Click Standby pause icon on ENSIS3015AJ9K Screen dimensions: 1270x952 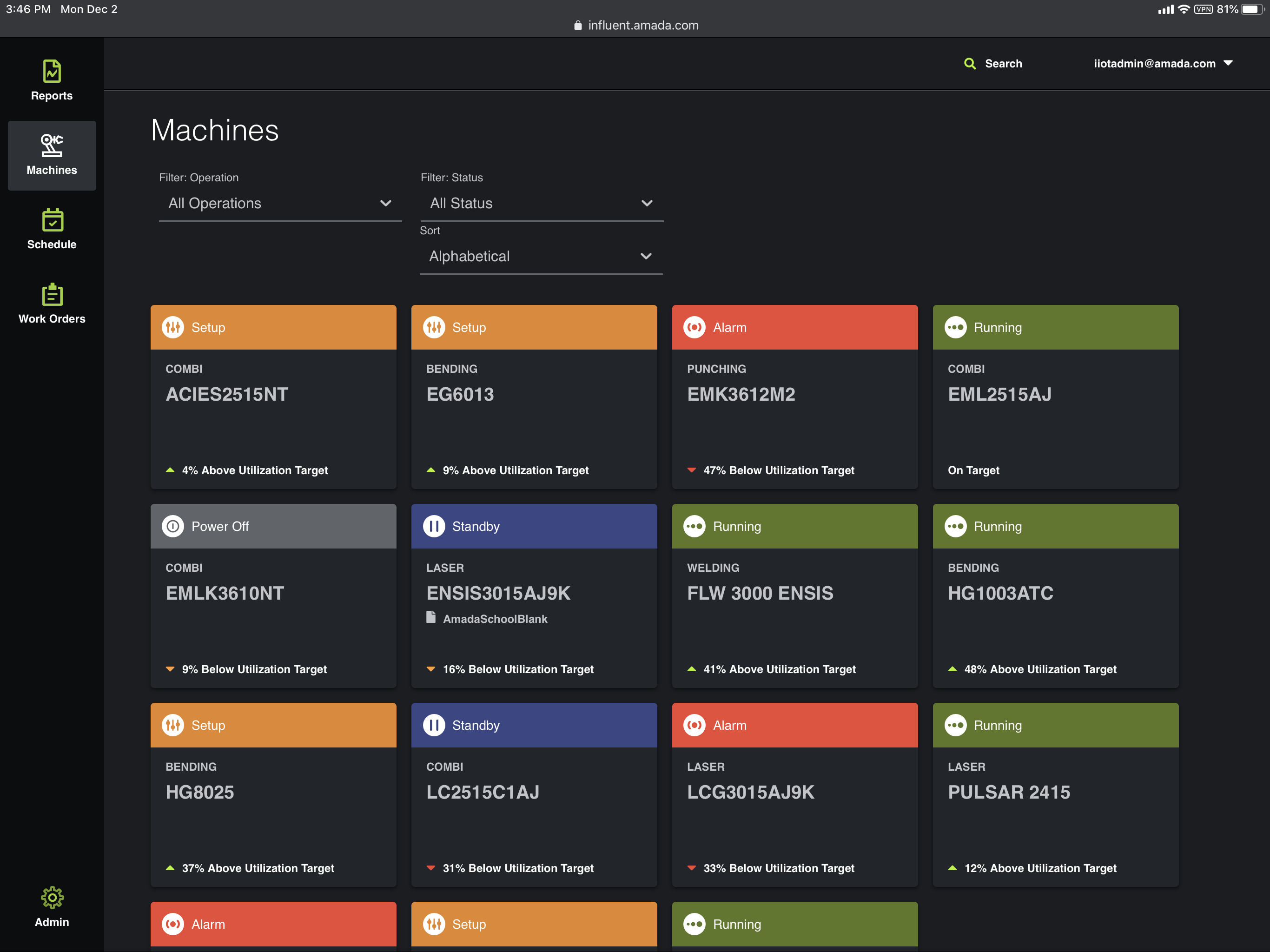[x=433, y=526]
